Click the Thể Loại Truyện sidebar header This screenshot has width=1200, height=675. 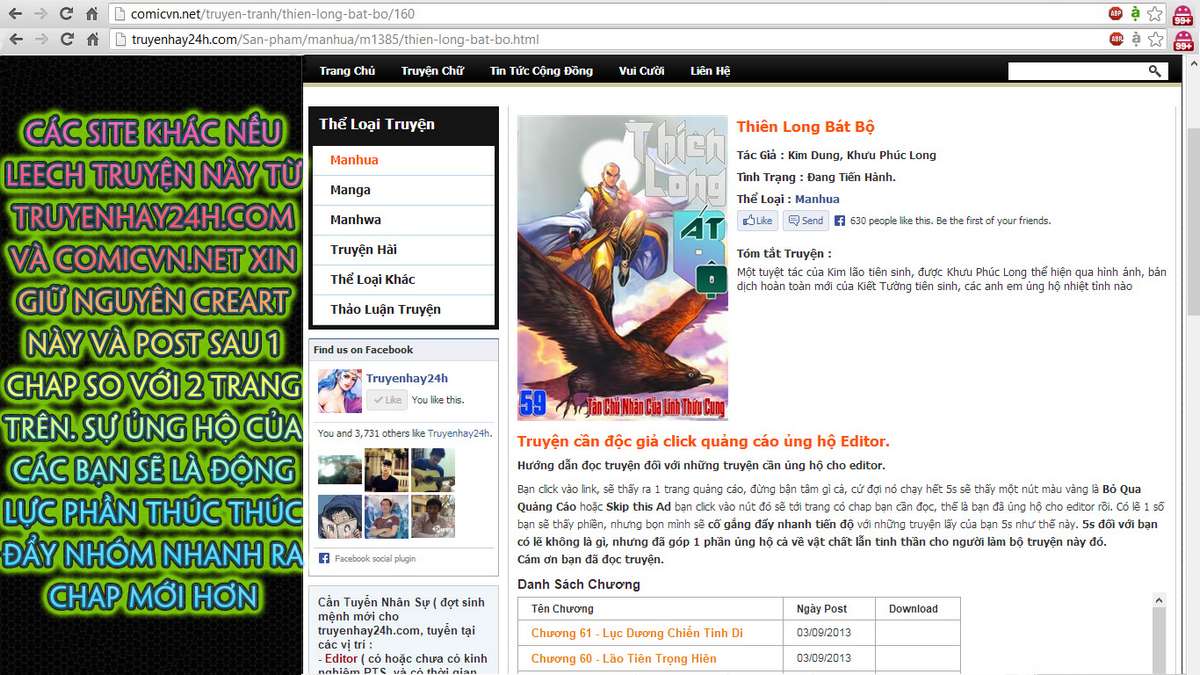[x=377, y=125]
